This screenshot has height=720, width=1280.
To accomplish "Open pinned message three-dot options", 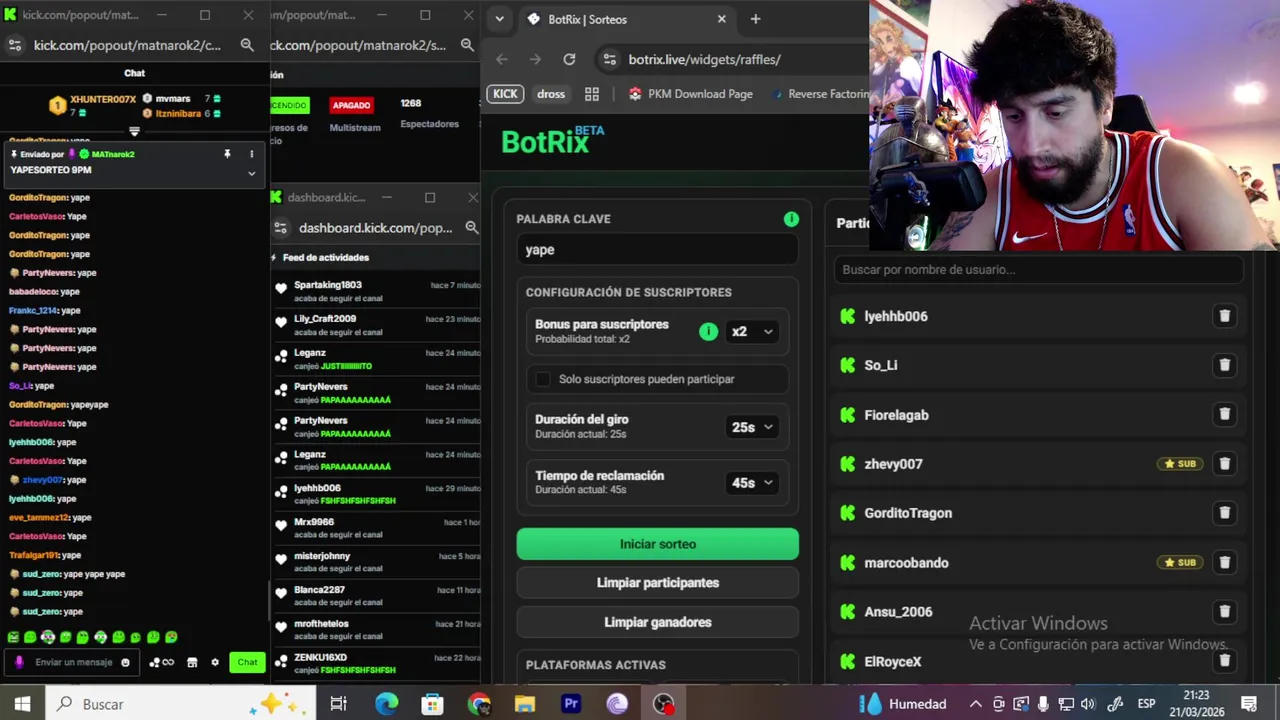I will pyautogui.click(x=251, y=154).
